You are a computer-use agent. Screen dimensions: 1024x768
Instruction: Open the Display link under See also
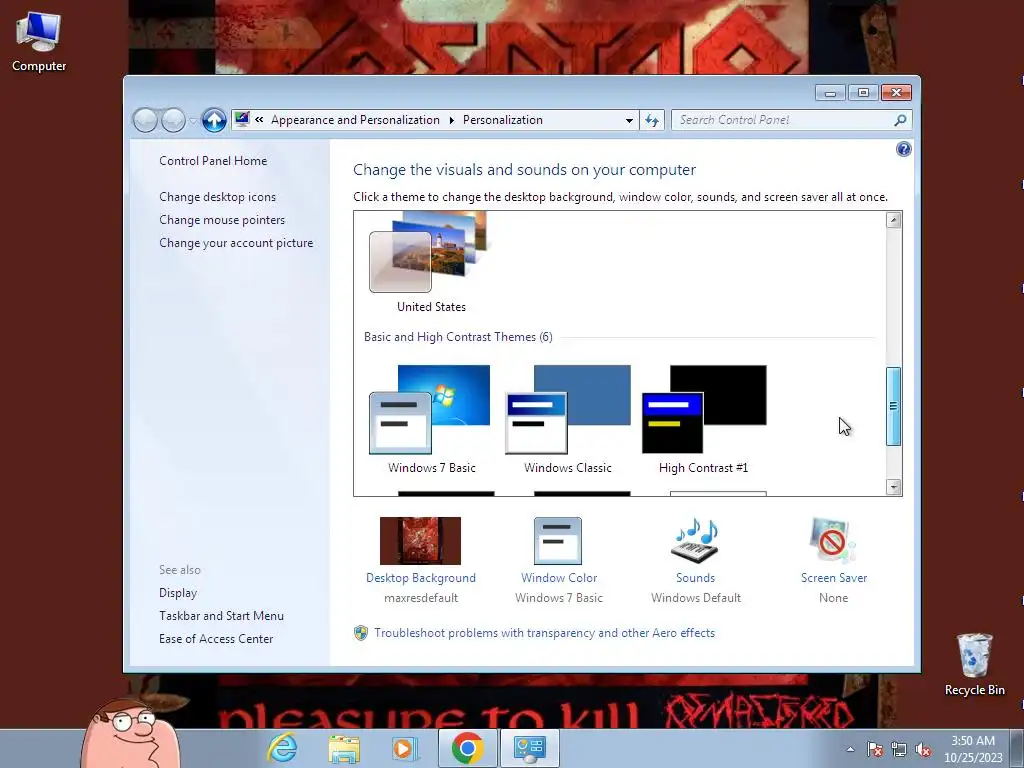[178, 593]
